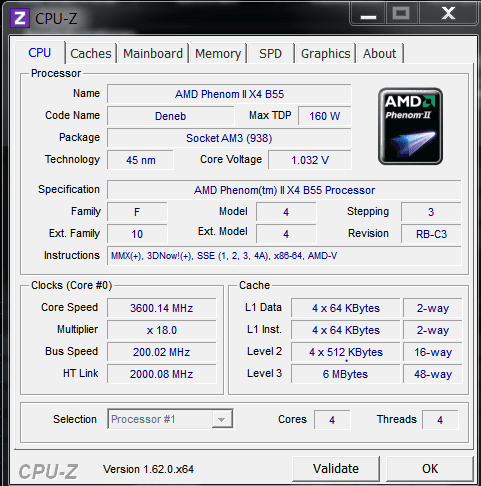Click the Name field AMD Phenom II X4 B55

pyautogui.click(x=229, y=94)
